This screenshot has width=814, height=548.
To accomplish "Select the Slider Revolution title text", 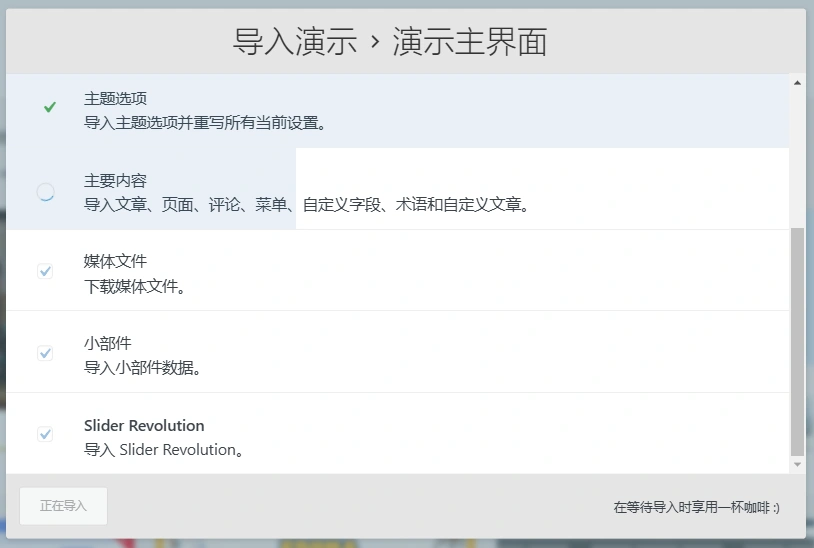I will coord(144,426).
